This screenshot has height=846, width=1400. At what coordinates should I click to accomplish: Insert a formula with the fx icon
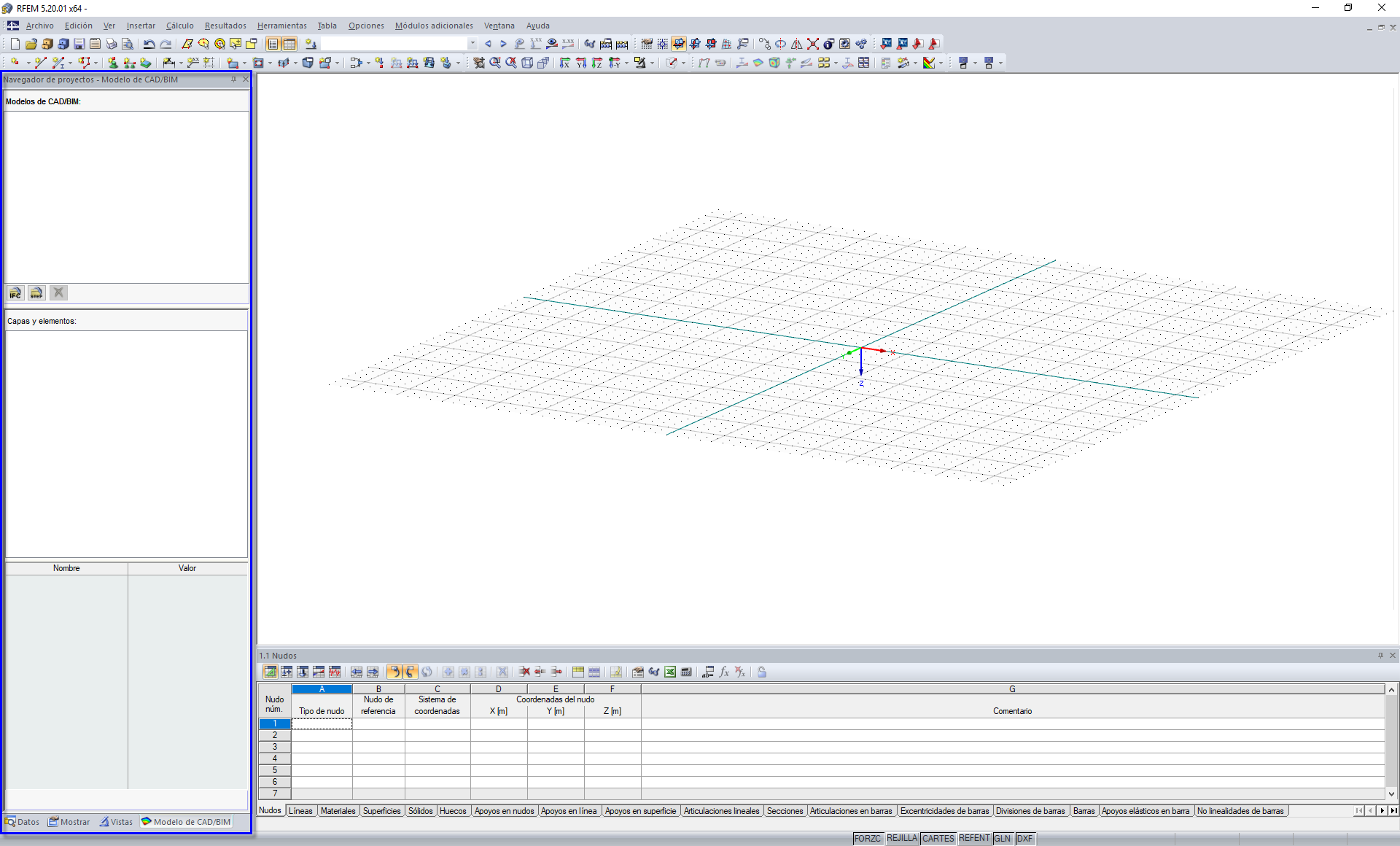click(724, 672)
